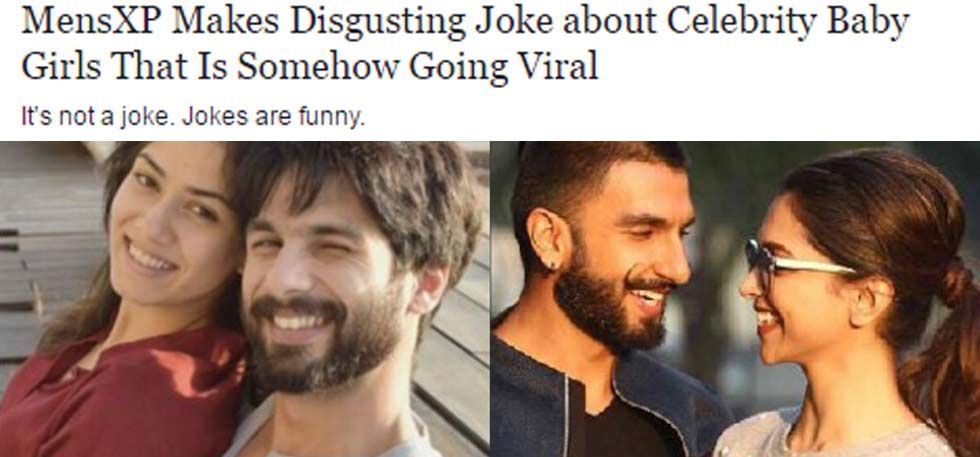
Task: Click the word 'Disgusting' in the title
Action: (x=378, y=24)
